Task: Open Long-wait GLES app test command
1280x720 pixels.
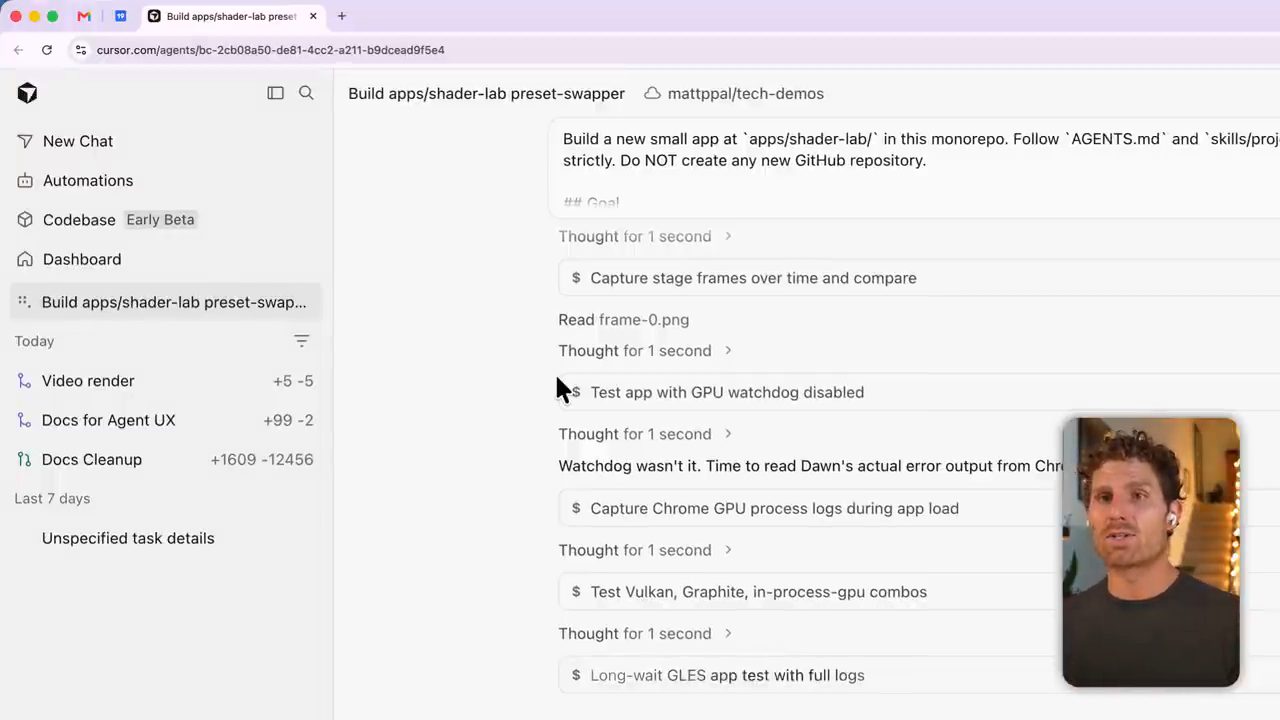Action: click(x=918, y=675)
